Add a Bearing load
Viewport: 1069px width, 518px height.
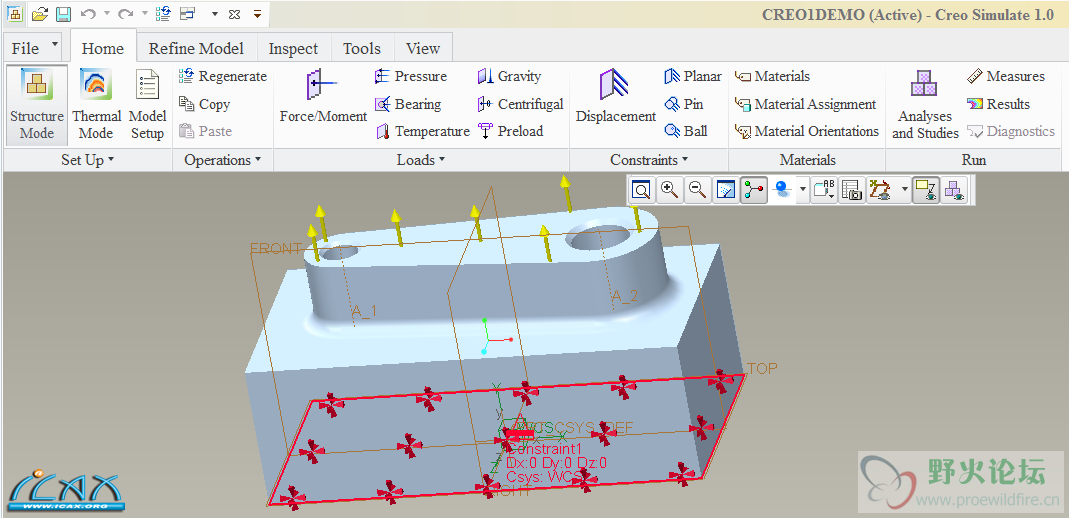pos(408,104)
